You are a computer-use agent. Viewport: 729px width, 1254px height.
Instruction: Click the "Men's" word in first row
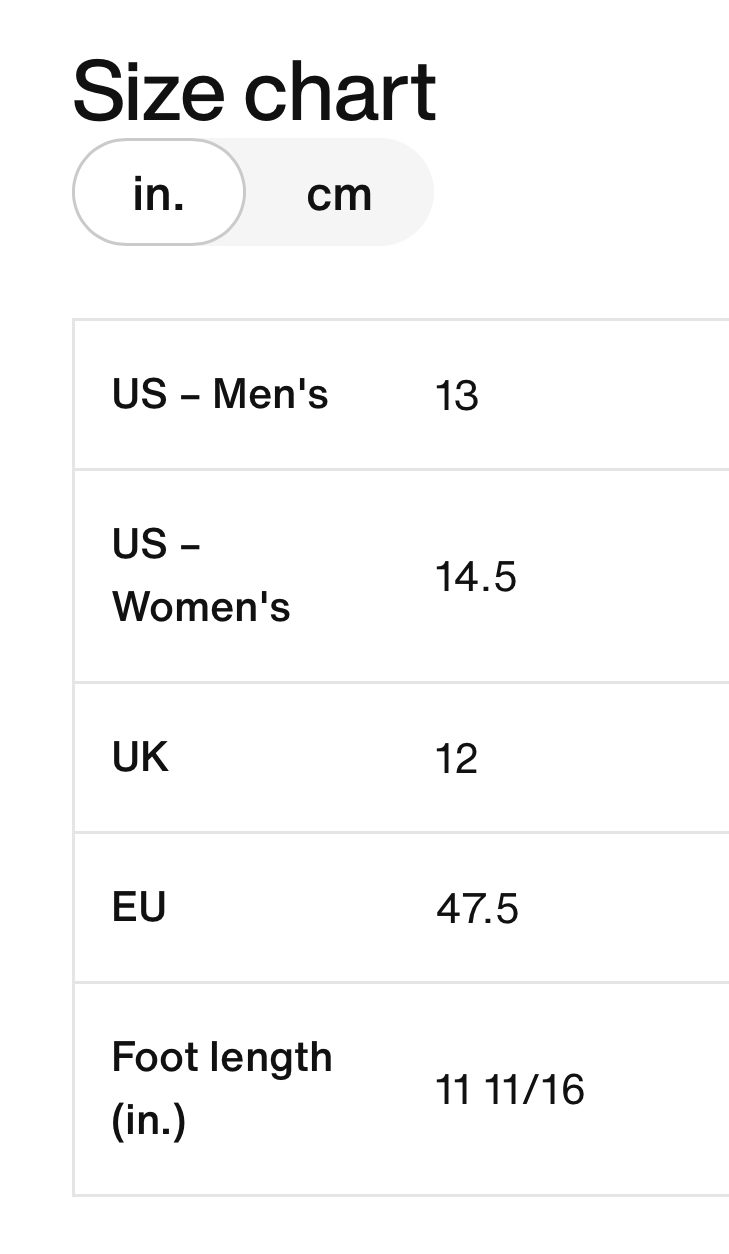coord(270,394)
